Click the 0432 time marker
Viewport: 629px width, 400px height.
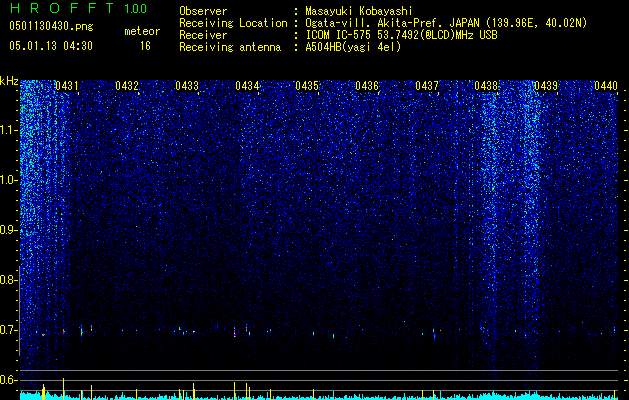(127, 86)
